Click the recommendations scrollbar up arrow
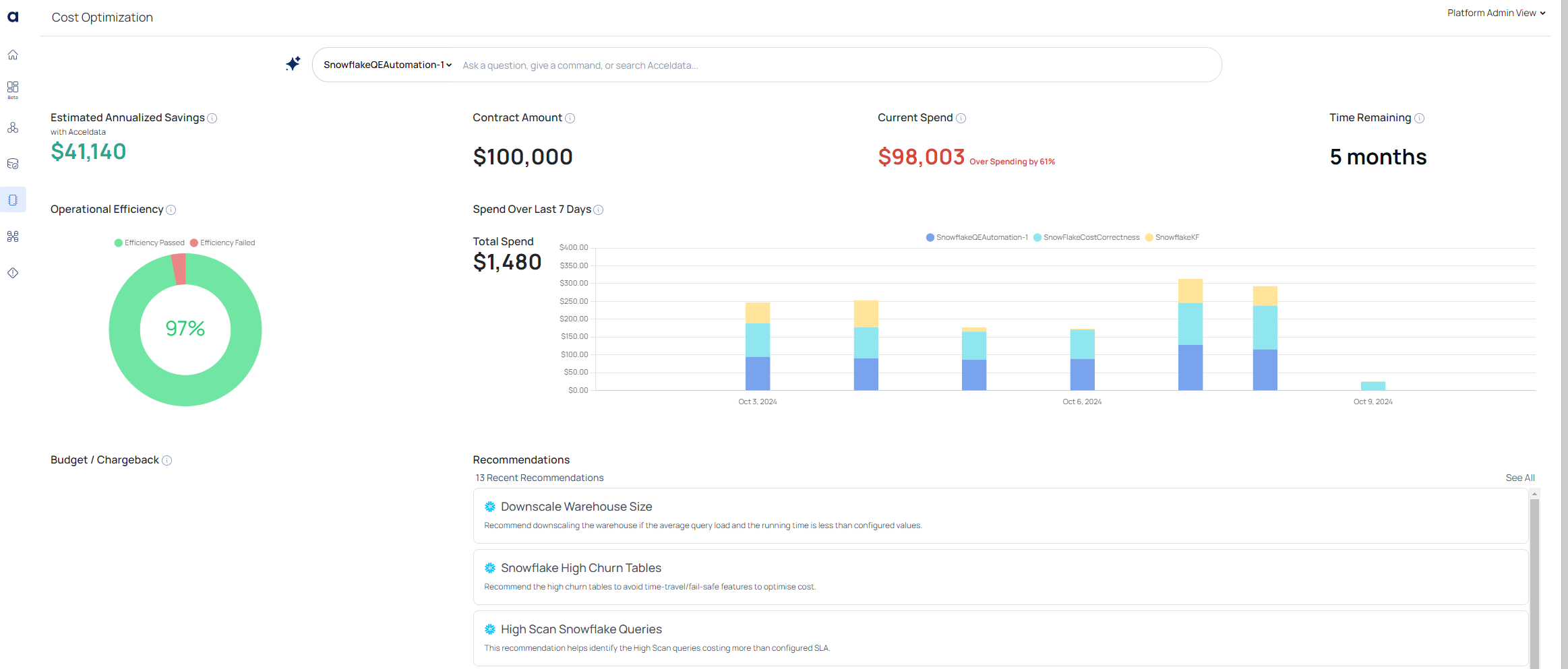This screenshot has width=1568, height=669. [x=1534, y=494]
